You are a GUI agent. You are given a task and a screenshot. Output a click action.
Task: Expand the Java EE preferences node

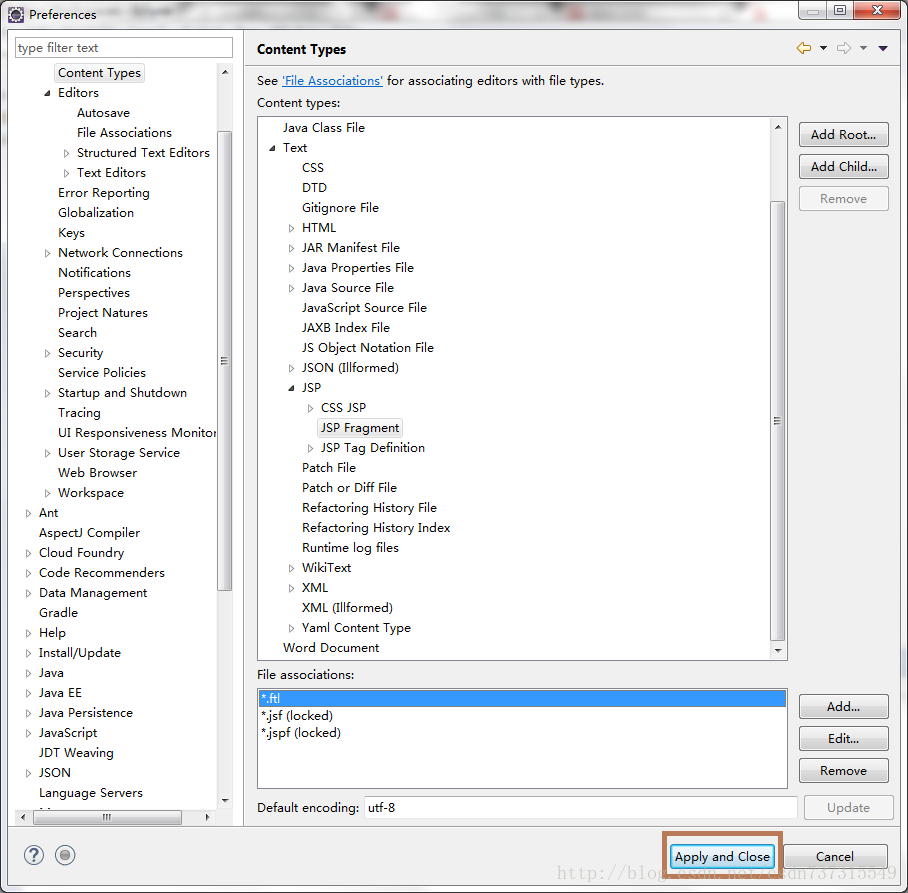(x=28, y=693)
